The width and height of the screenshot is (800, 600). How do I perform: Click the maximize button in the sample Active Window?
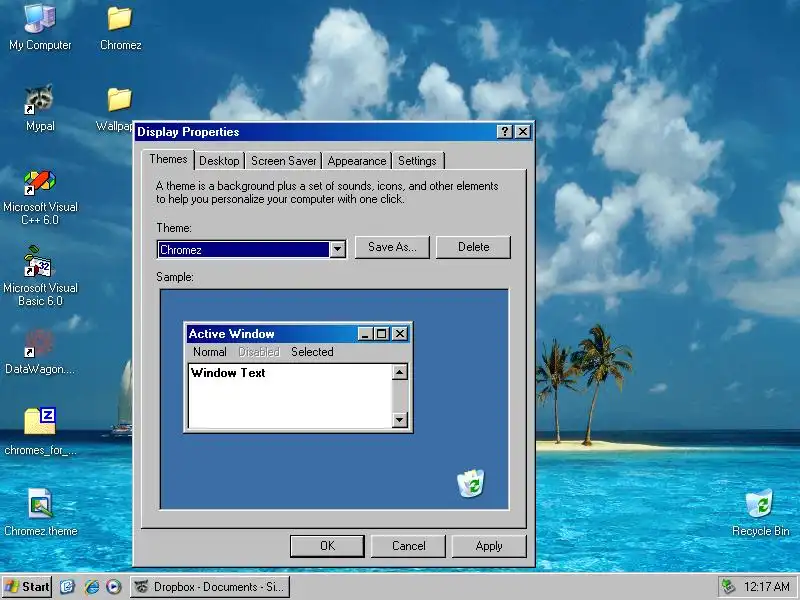(x=382, y=334)
